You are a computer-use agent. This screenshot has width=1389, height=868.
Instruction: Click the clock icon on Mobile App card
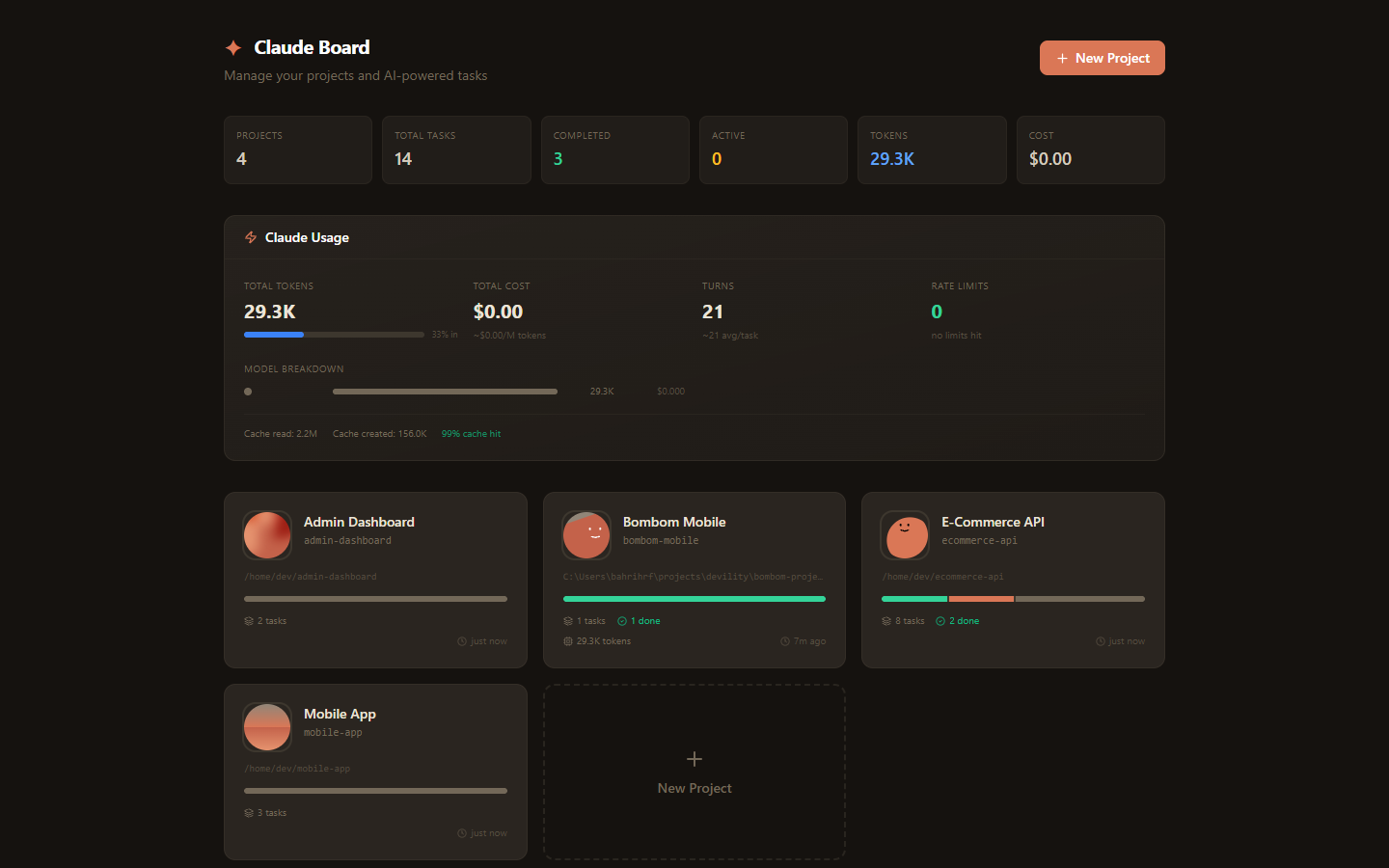click(462, 832)
